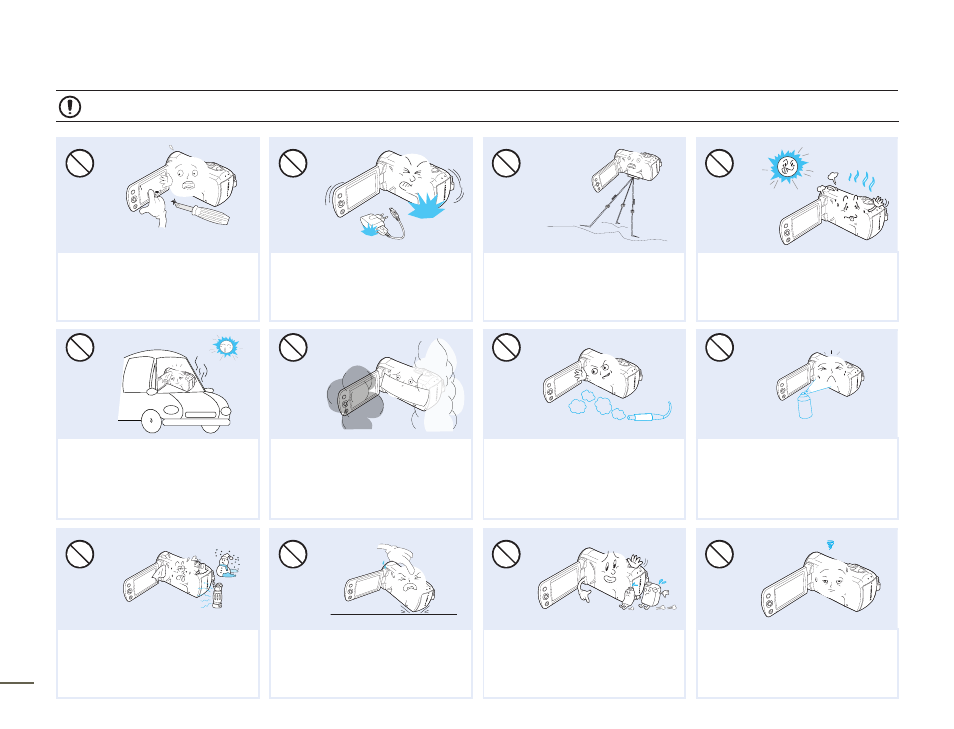The width and height of the screenshot is (954, 729).
Task: Click prohibition sign on exhaust gas panel
Action: 506,347
